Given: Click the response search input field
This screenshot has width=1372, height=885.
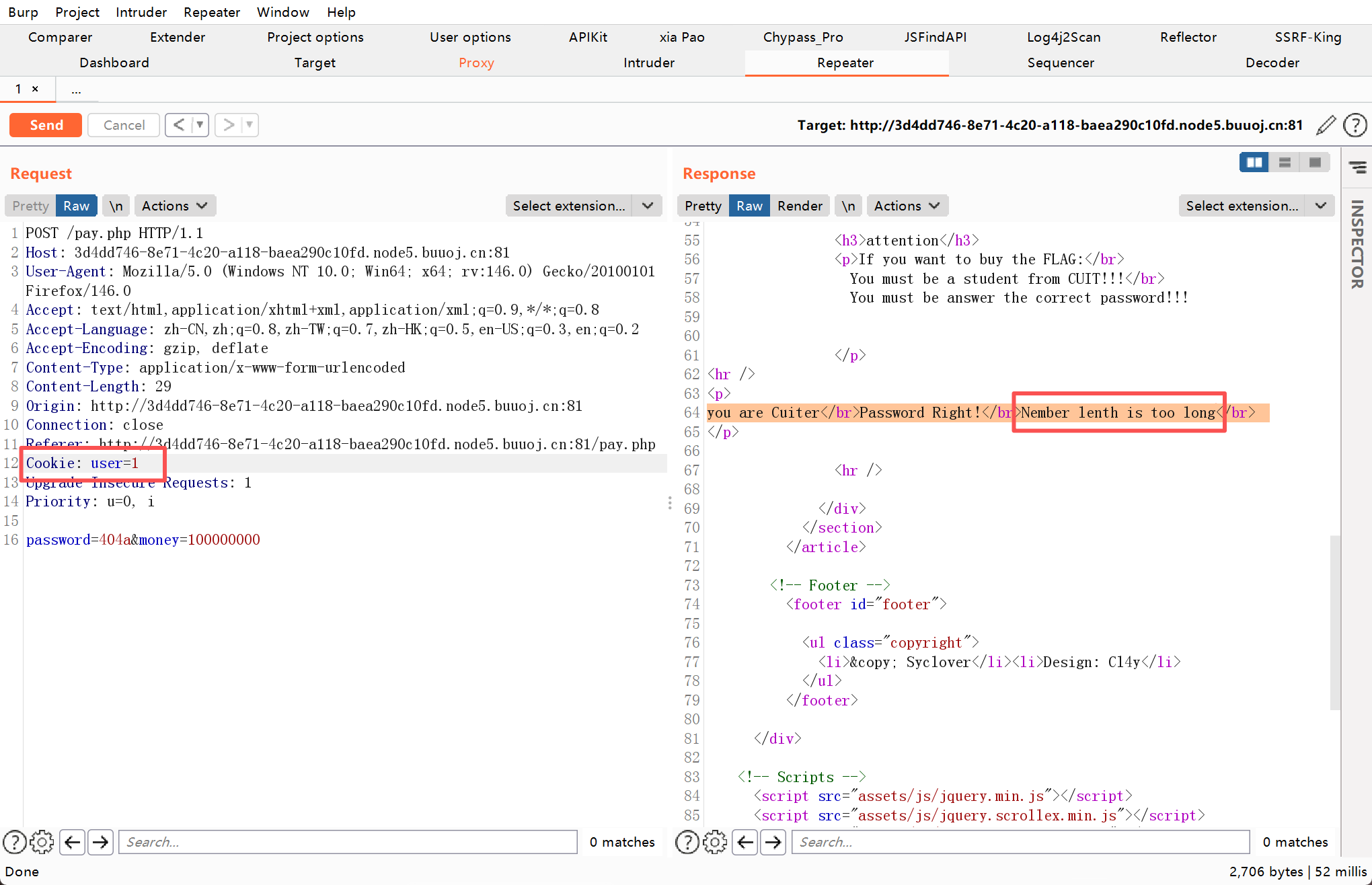Looking at the screenshot, I should click(1020, 842).
